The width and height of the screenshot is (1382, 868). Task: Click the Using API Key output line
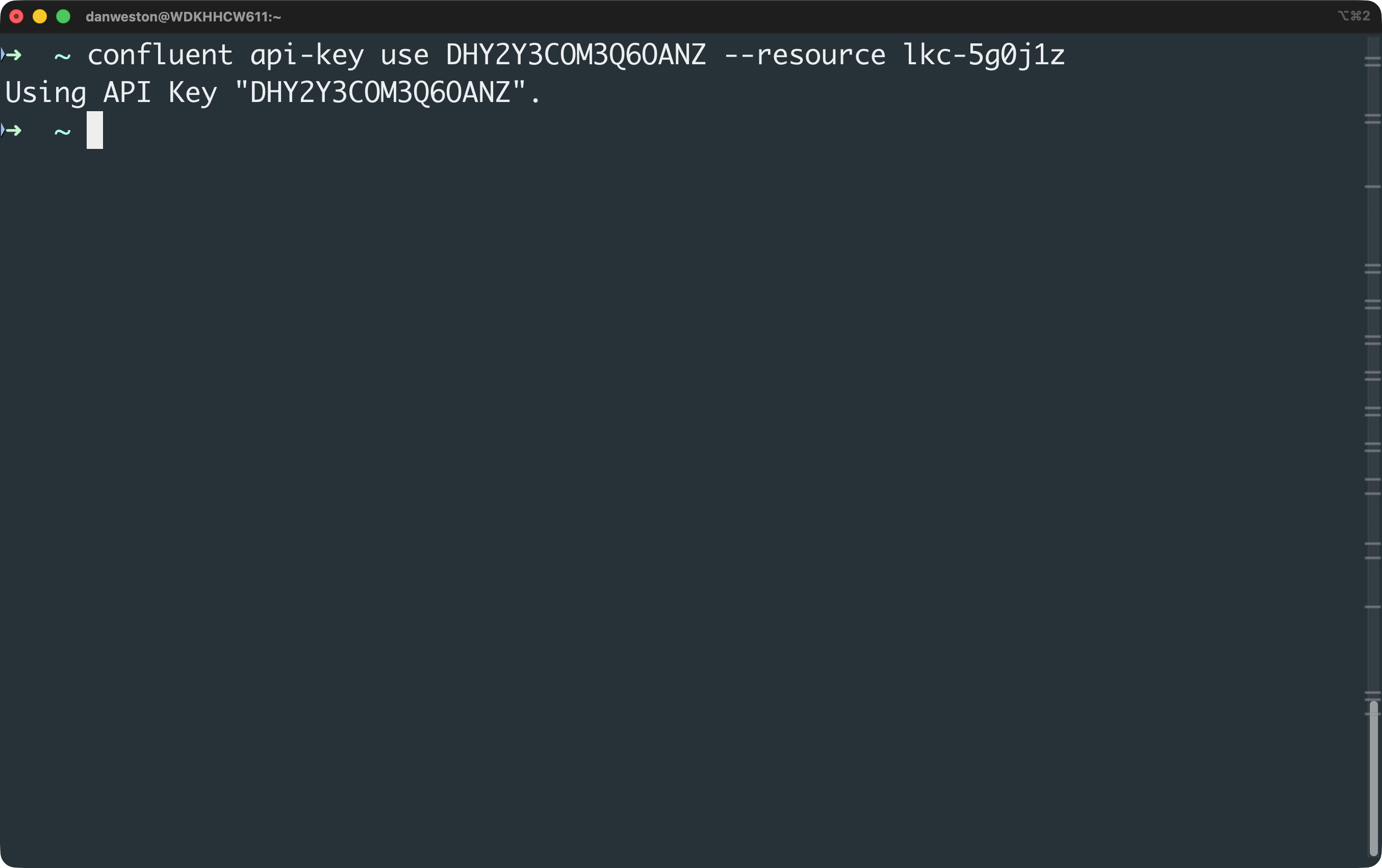270,92
